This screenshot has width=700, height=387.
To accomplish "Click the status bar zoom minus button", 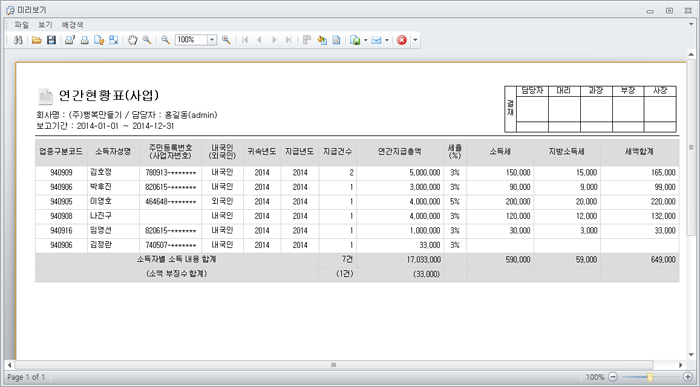I will pyautogui.click(x=613, y=377).
